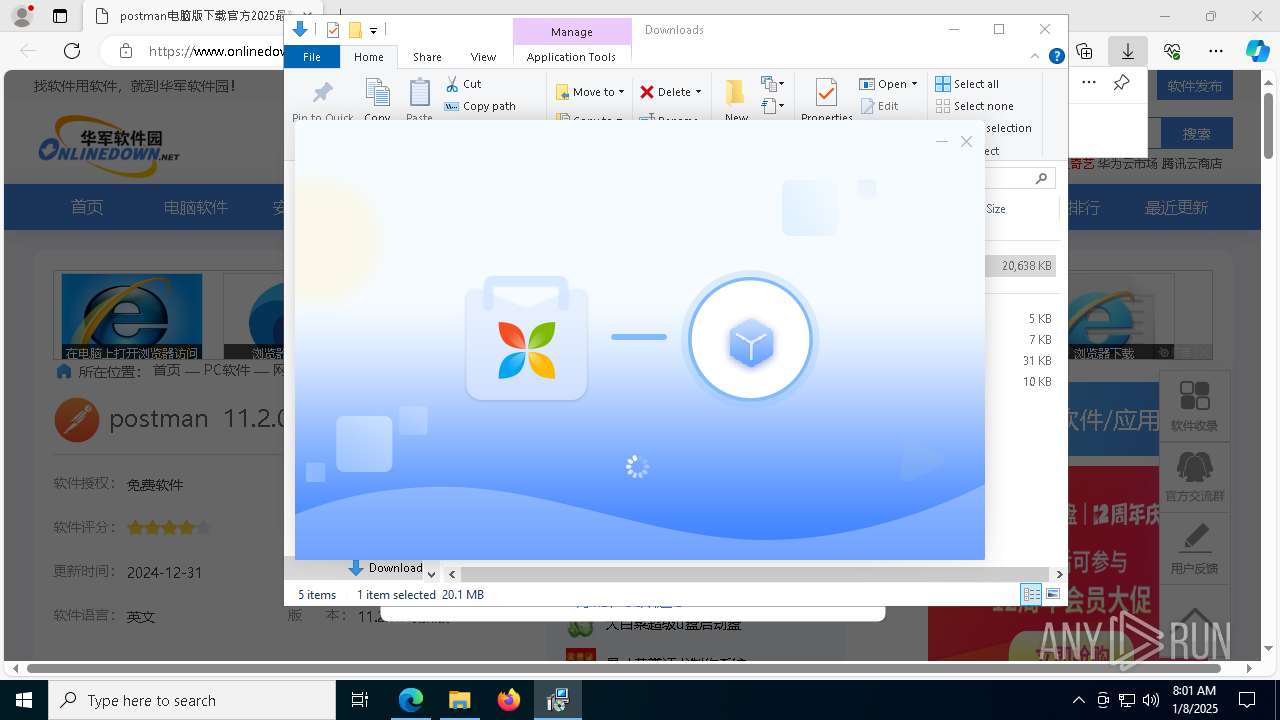1280x720 pixels.
Task: Open the Open dropdown in ribbon
Action: click(x=888, y=84)
